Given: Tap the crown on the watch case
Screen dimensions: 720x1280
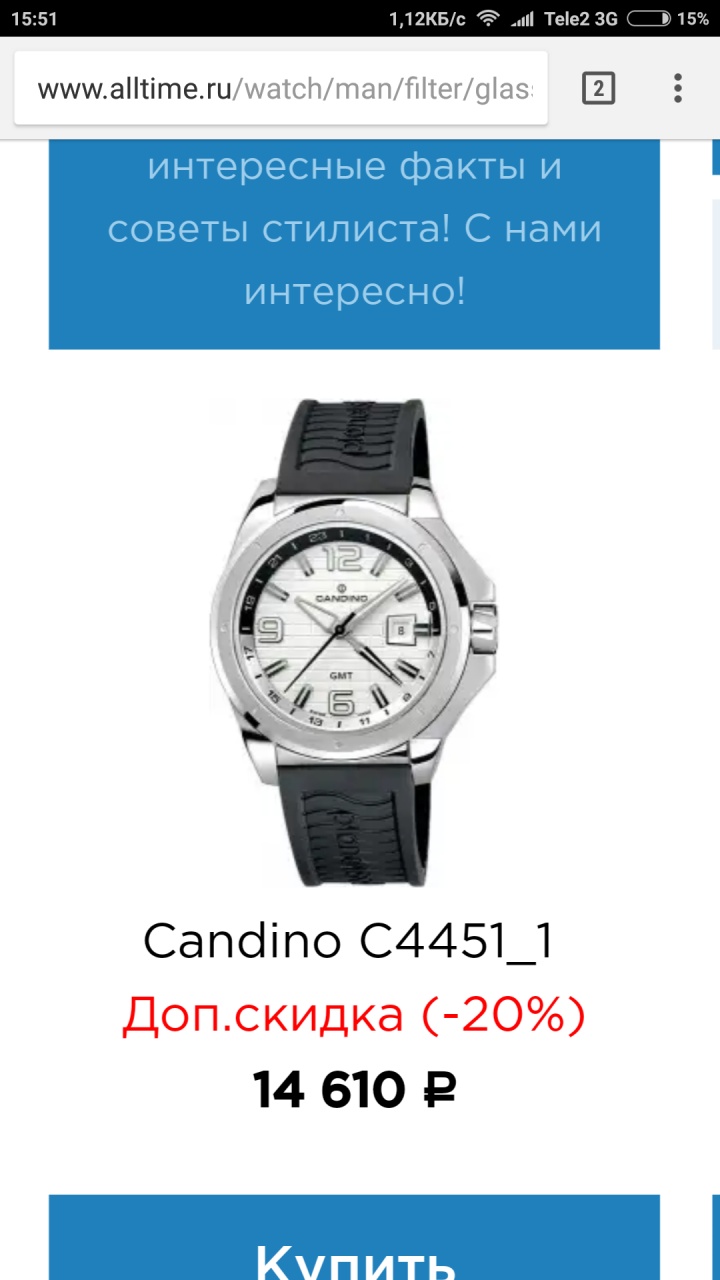Looking at the screenshot, I should (486, 623).
